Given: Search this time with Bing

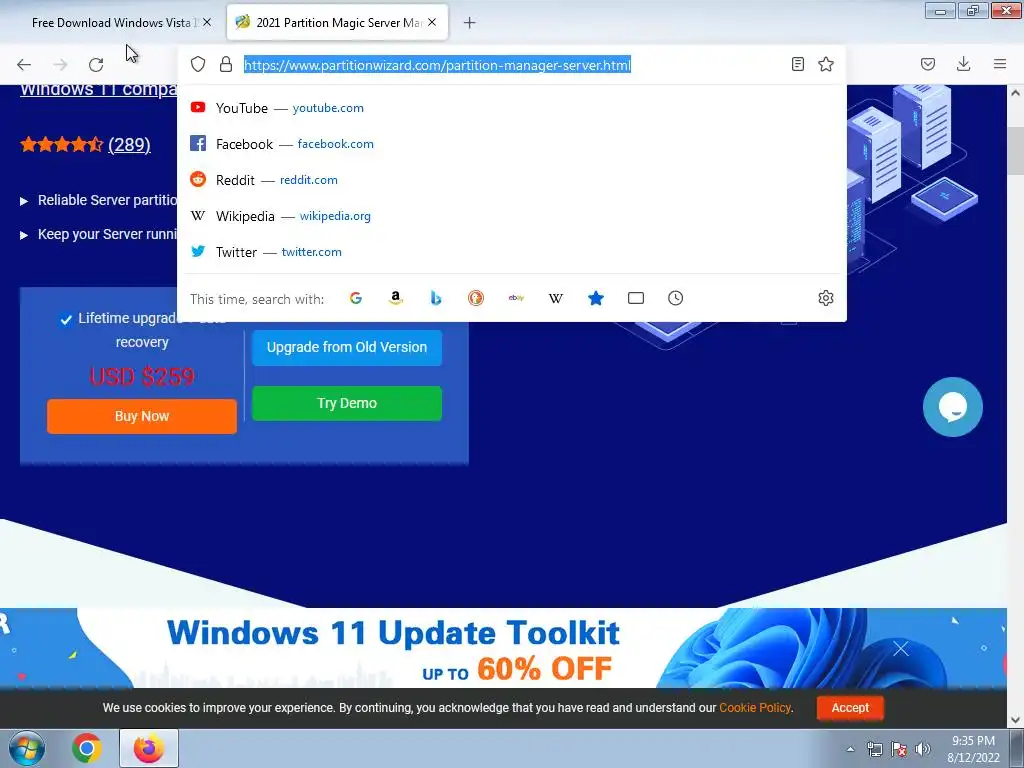Looking at the screenshot, I should 436,298.
